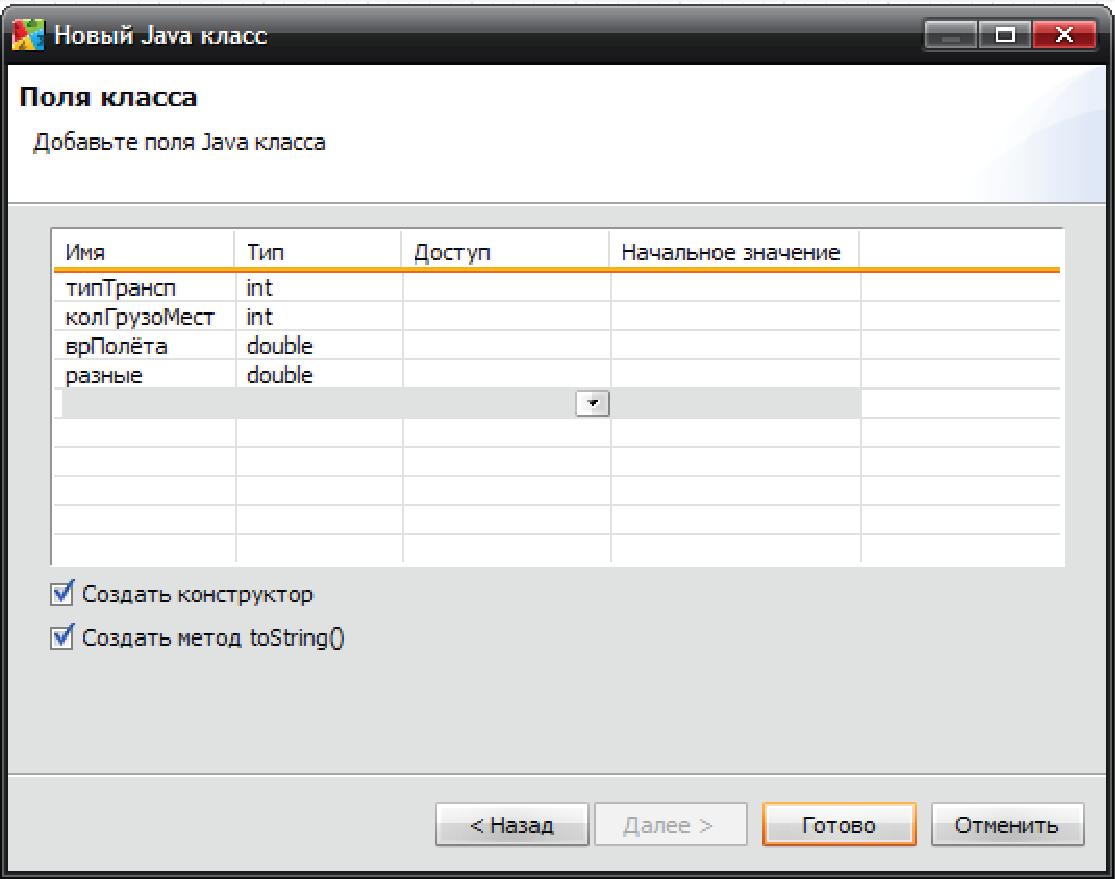Click the 'Доступ' column header
The height and width of the screenshot is (879, 1115).
(506, 252)
